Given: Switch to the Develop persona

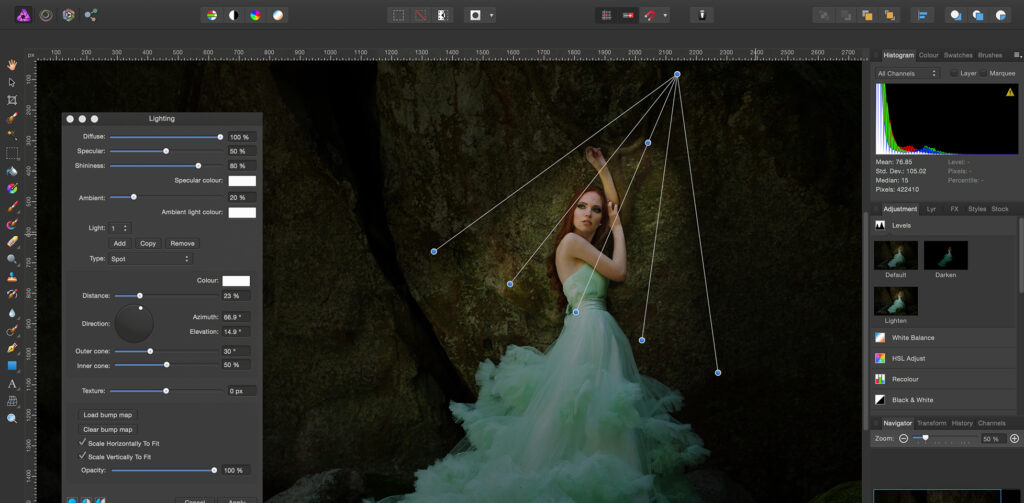Looking at the screenshot, I should click(x=68, y=15).
